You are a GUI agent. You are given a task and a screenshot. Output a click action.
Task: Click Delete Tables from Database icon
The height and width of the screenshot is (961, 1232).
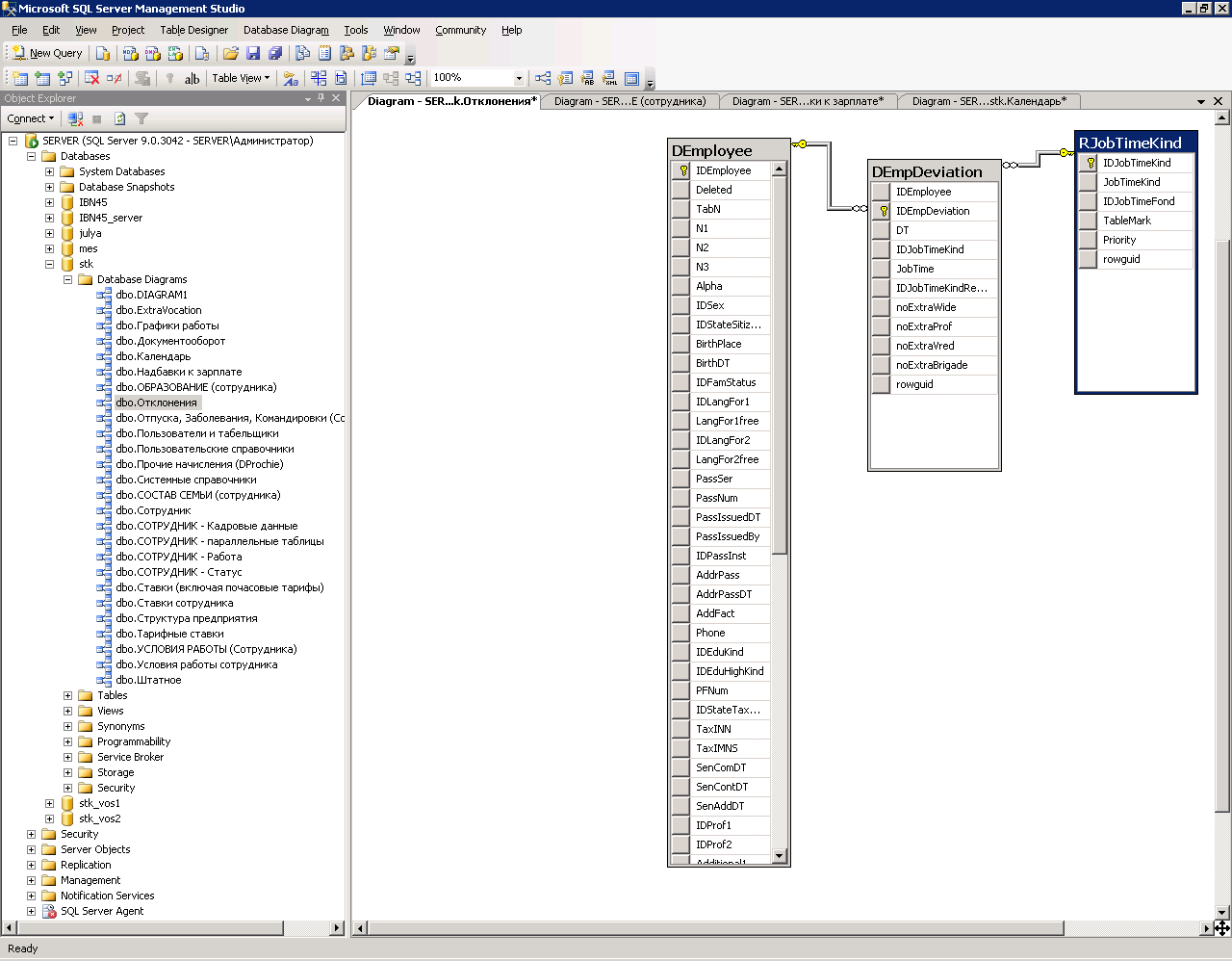point(92,78)
